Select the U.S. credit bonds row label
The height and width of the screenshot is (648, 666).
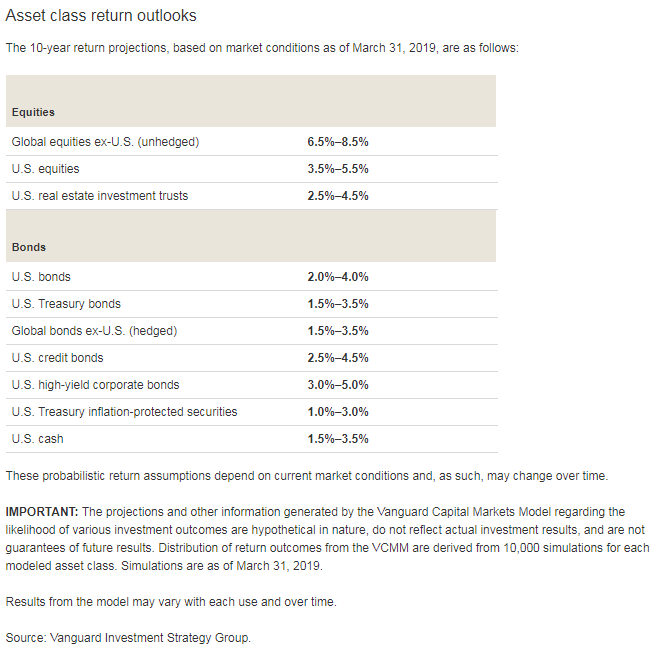[57, 358]
